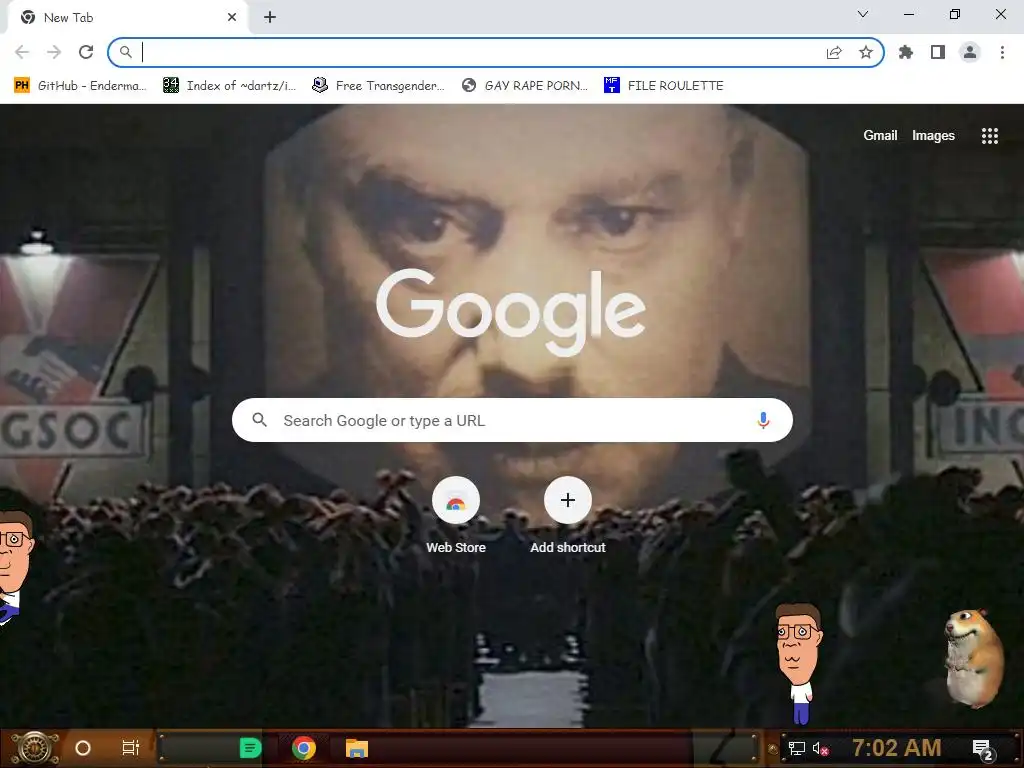1024x768 pixels.
Task: Reload the current page
Action: click(x=86, y=52)
